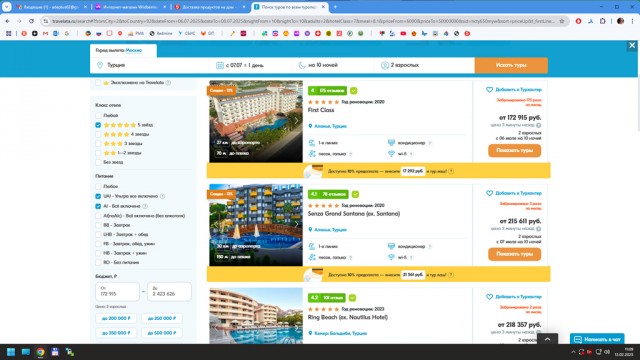Click the calendar icon in search bar
The height and width of the screenshot is (360, 640).
220,65
